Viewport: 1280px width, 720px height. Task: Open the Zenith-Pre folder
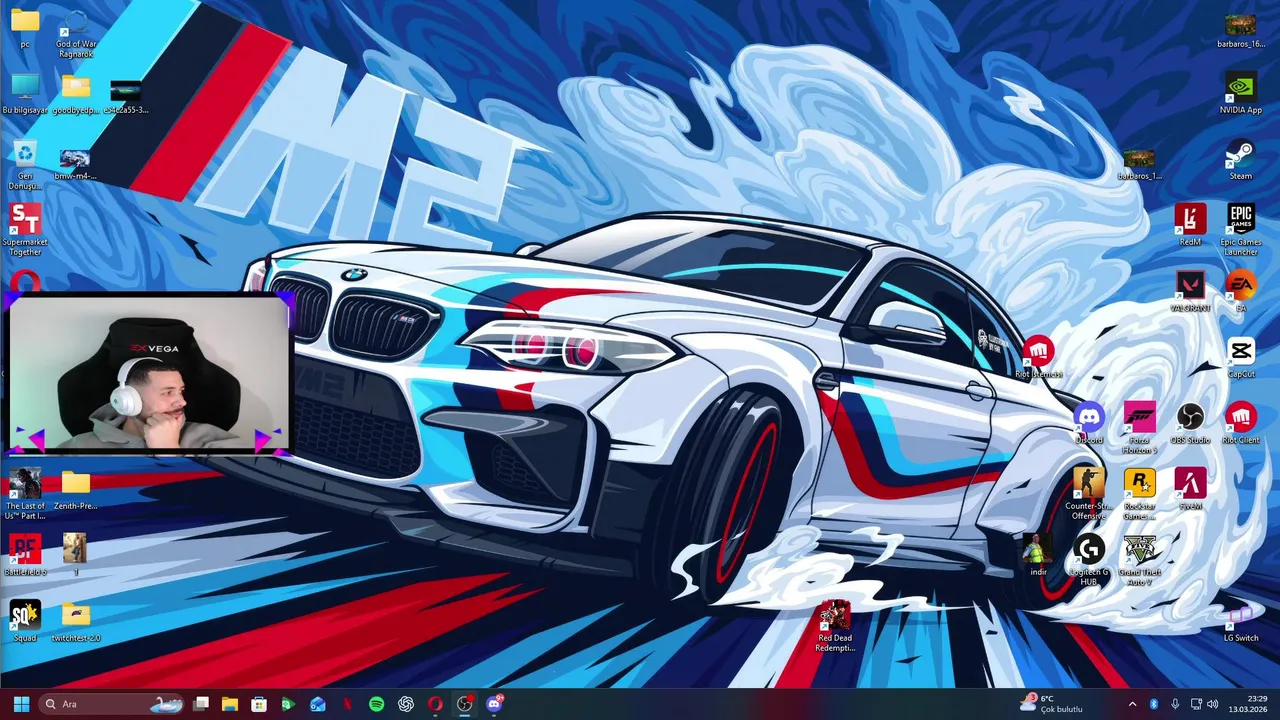click(x=76, y=490)
